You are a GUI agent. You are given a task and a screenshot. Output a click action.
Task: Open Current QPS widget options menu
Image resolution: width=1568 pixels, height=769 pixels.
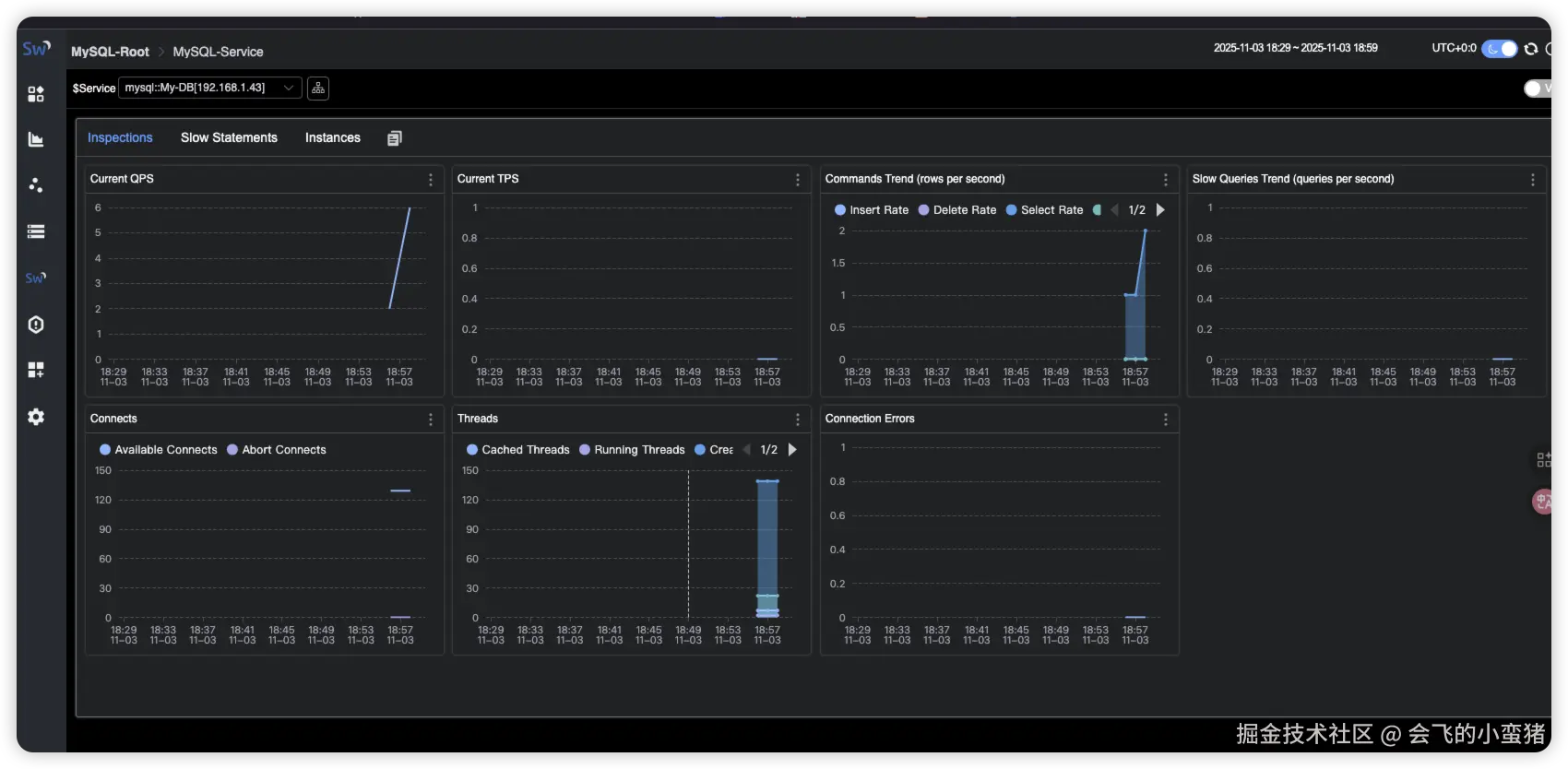point(431,180)
